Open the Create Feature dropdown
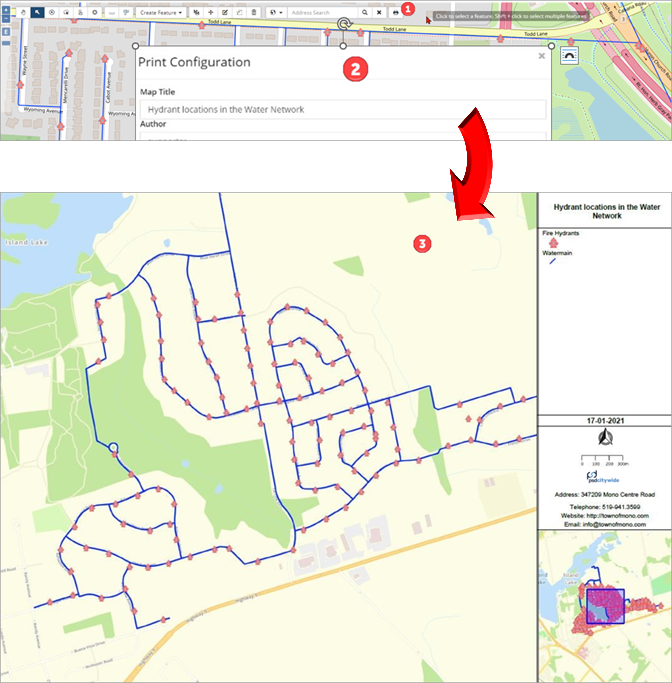 coord(161,13)
